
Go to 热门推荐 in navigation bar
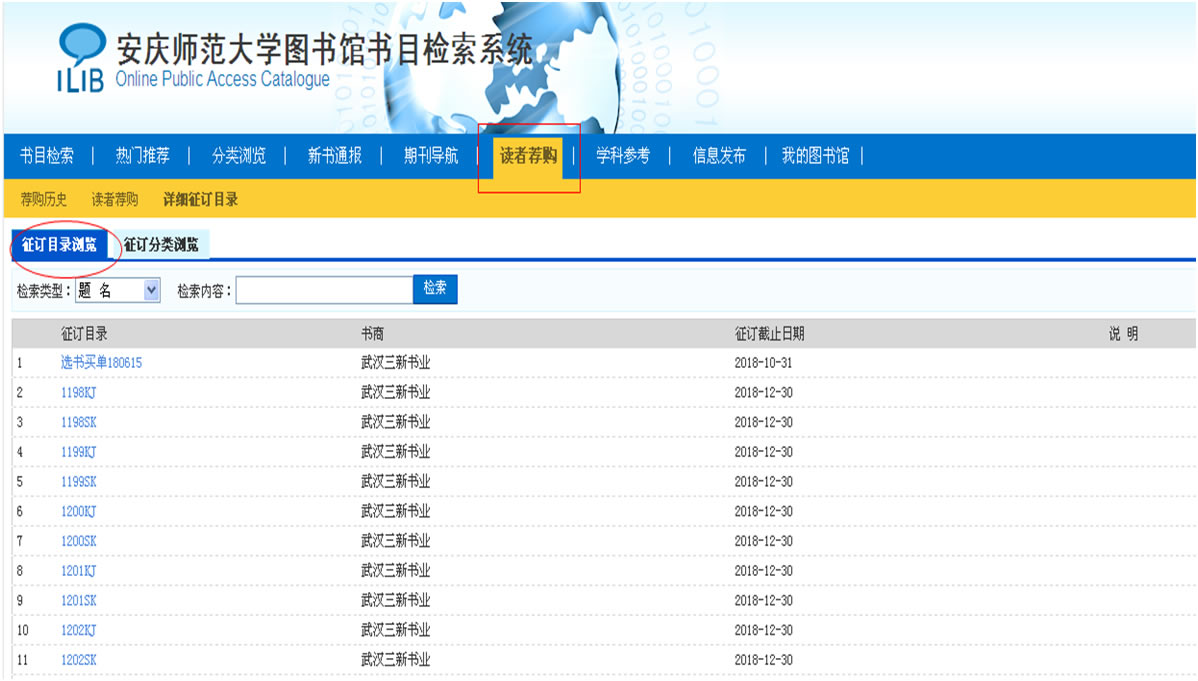[x=142, y=156]
